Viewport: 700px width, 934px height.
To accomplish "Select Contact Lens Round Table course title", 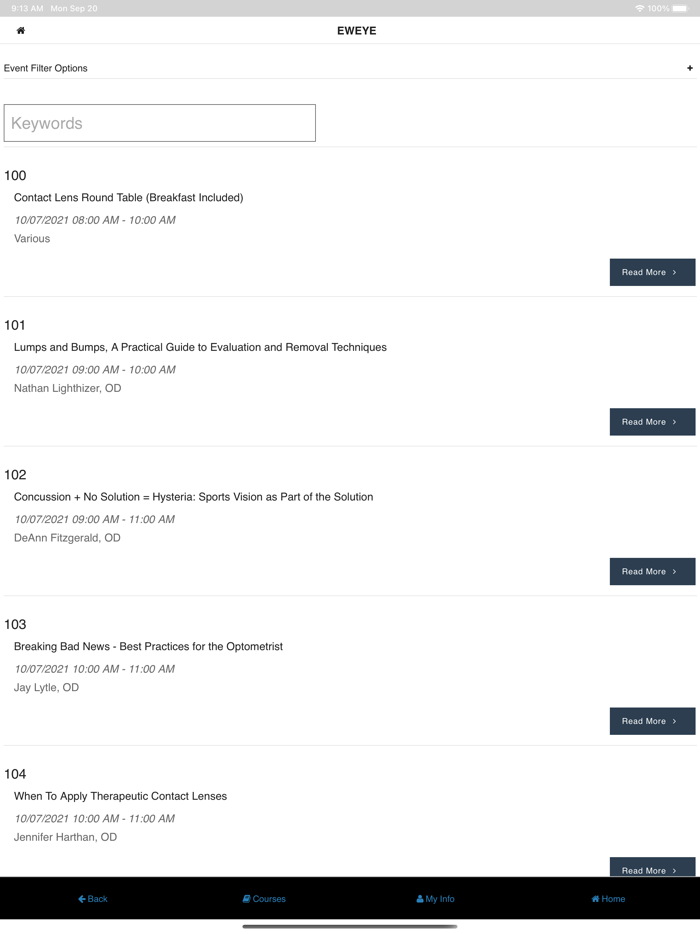I will 128,198.
